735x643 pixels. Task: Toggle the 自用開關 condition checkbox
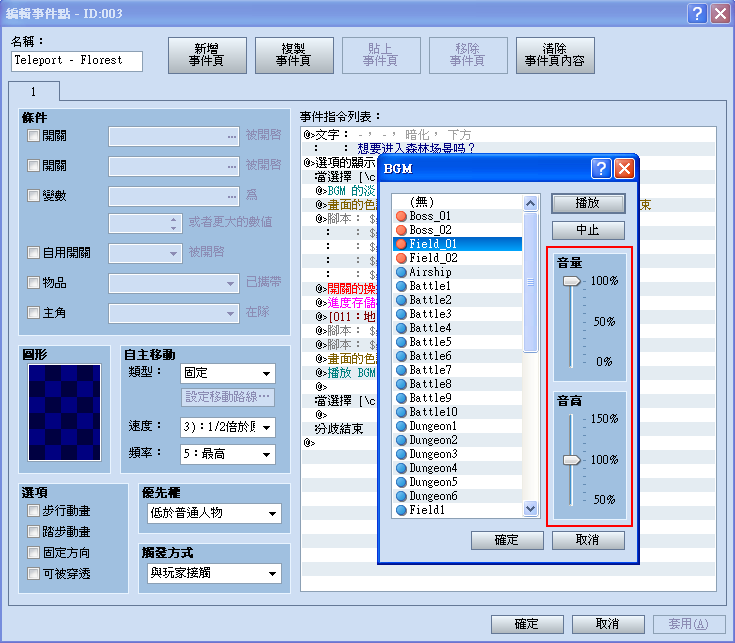[x=33, y=253]
